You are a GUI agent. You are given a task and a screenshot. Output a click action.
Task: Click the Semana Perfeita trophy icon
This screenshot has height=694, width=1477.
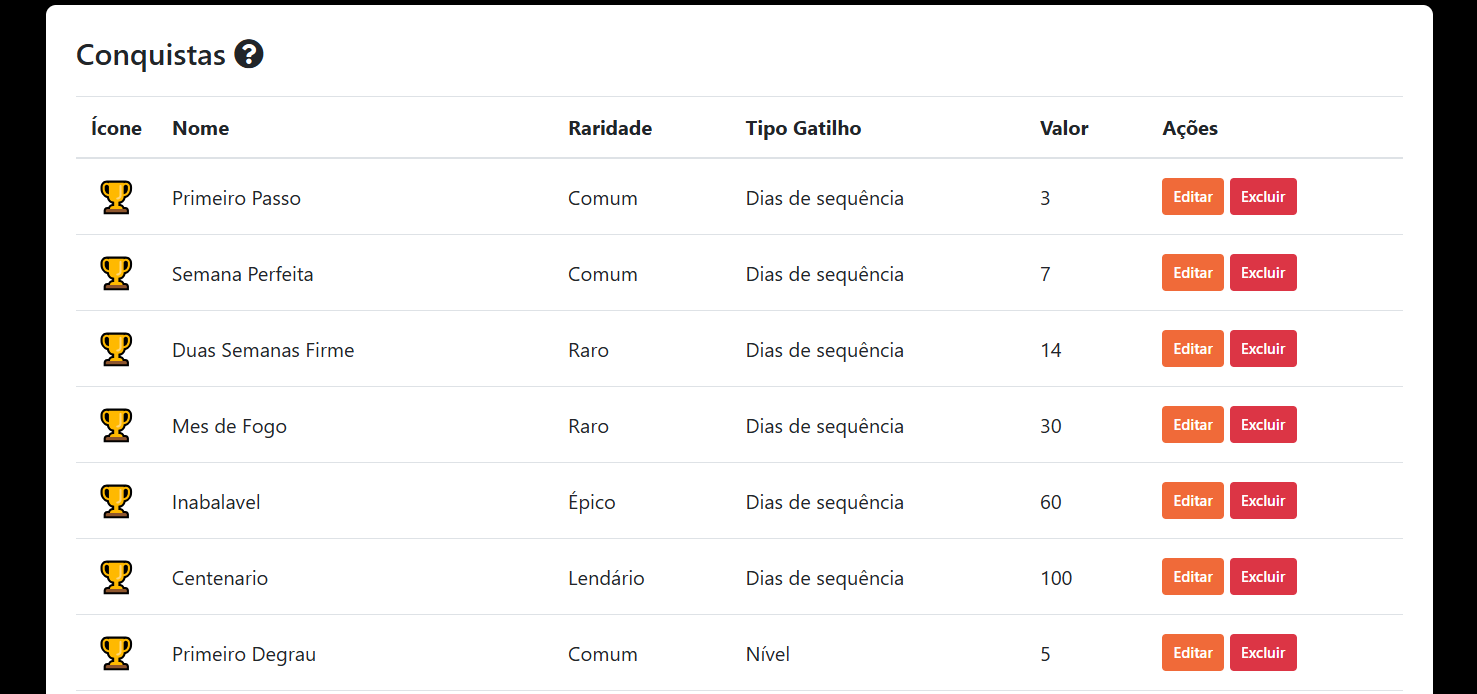click(116, 273)
